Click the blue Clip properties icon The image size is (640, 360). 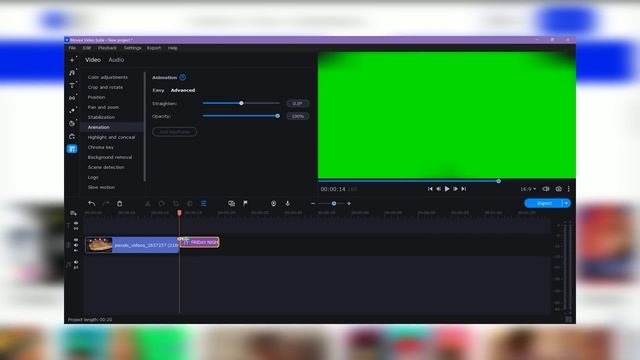204,203
